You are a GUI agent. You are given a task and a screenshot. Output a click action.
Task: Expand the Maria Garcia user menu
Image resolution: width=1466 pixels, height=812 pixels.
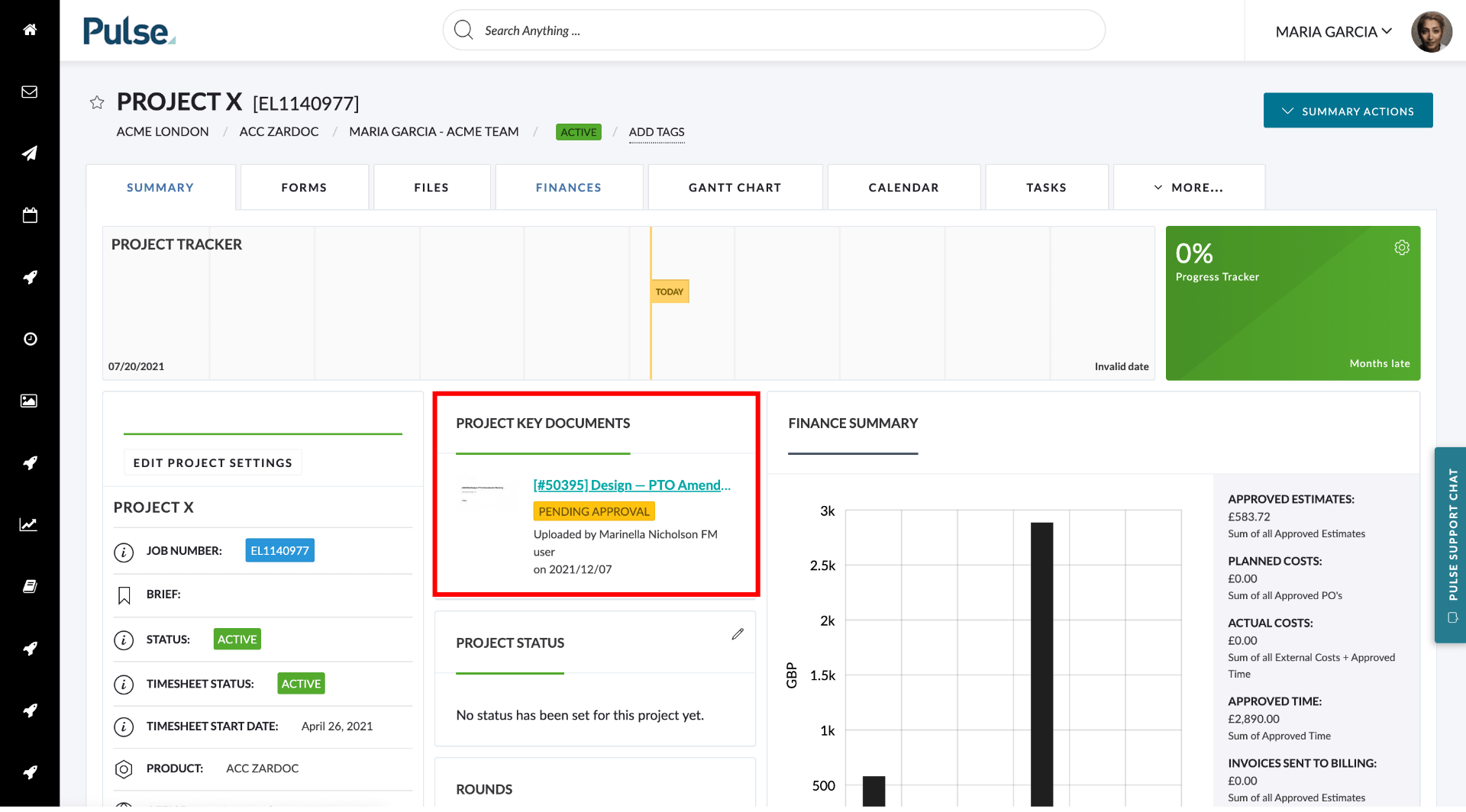click(x=1333, y=31)
